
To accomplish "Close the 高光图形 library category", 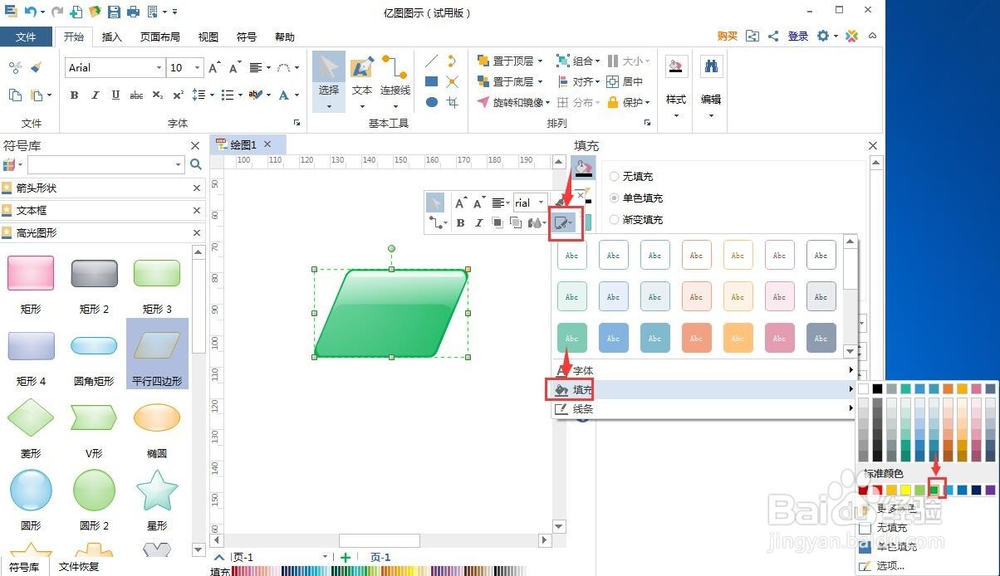I will [x=196, y=233].
